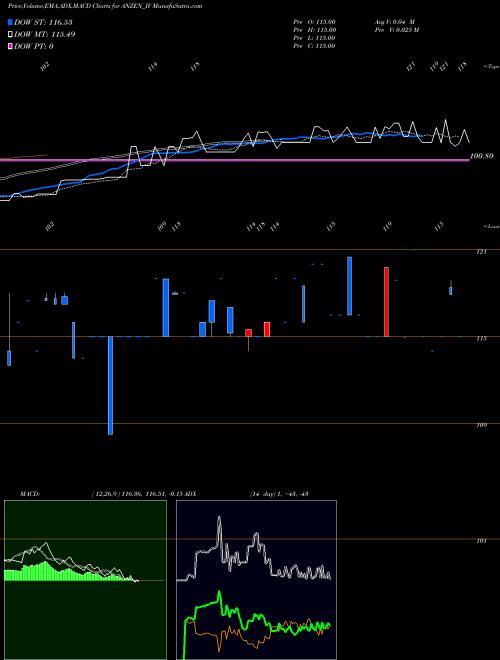The image size is (500, 660).
Task: Click the green MACD histogram panel
Action: (x=85, y=580)
